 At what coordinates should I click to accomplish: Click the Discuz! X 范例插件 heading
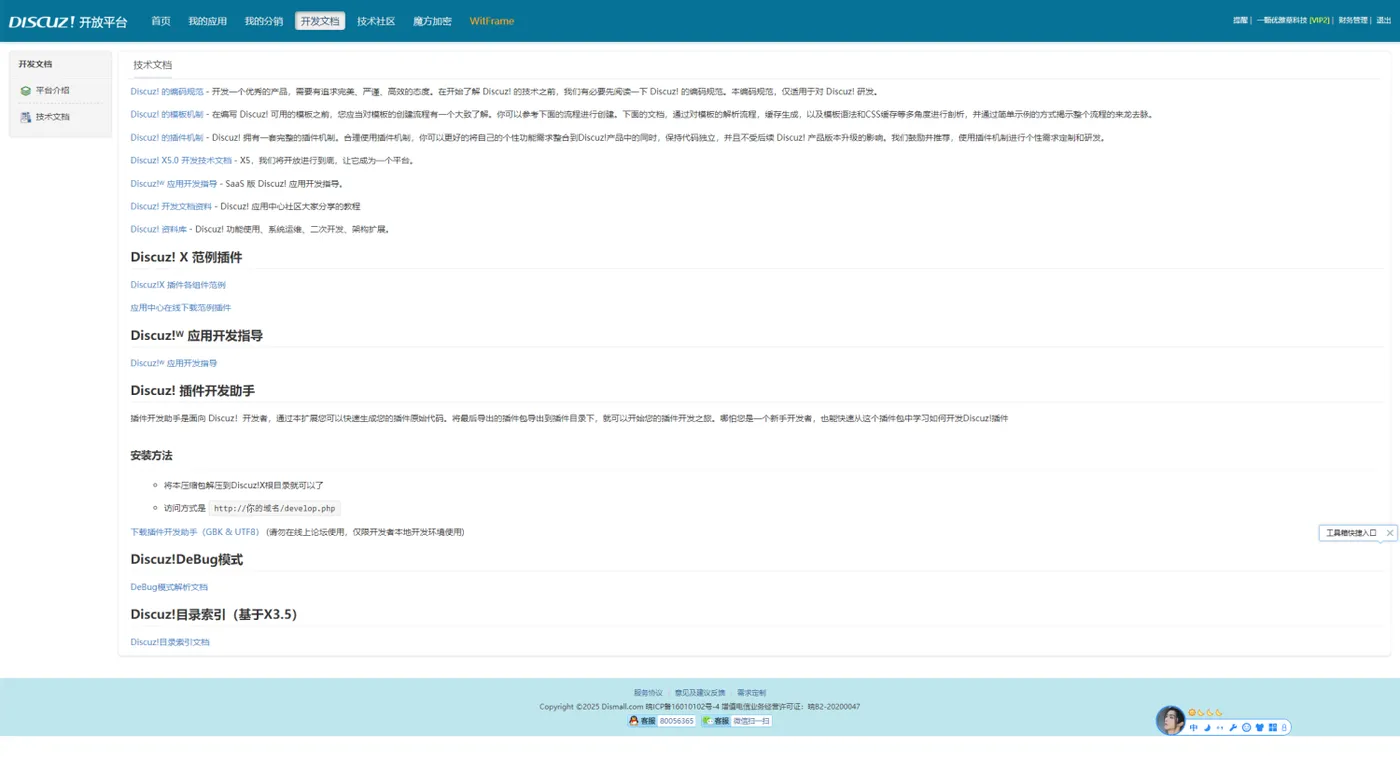(186, 257)
